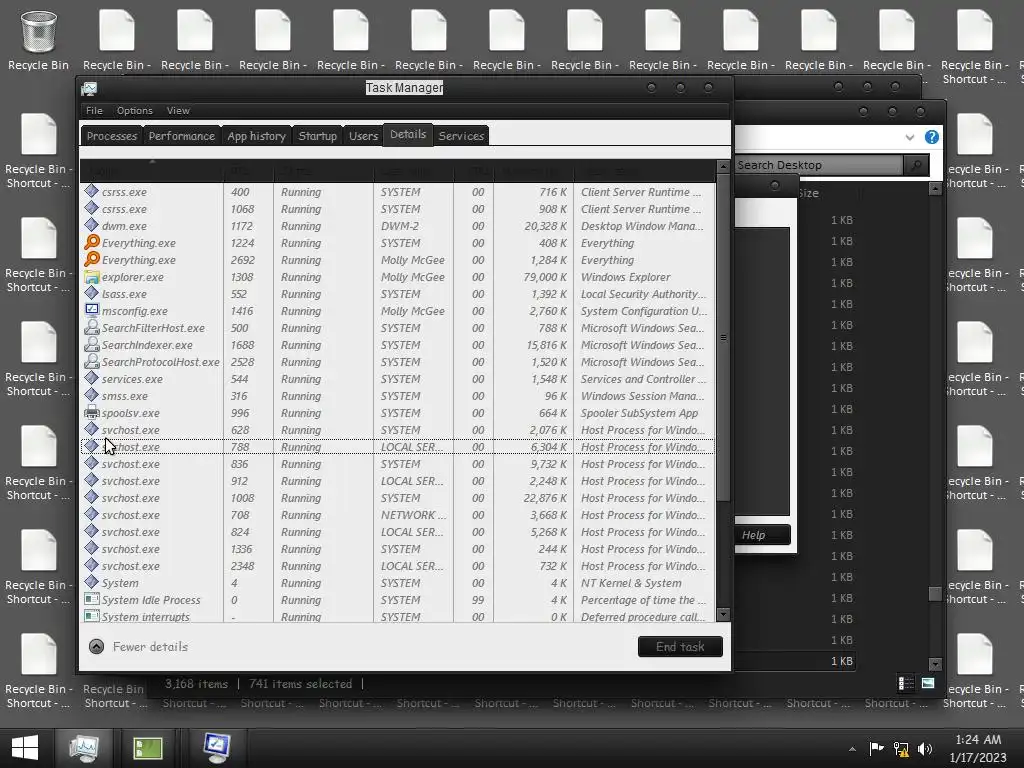Click the Windows Start button
1024x768 pixels.
[25, 748]
